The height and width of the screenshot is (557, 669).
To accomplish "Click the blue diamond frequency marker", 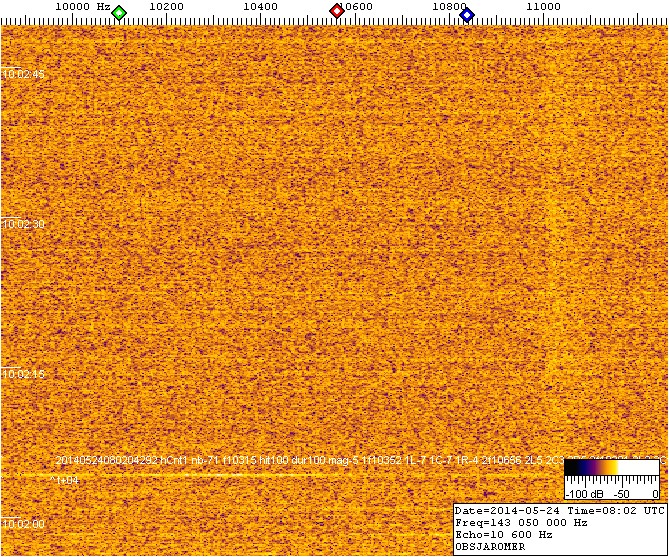I will (467, 13).
